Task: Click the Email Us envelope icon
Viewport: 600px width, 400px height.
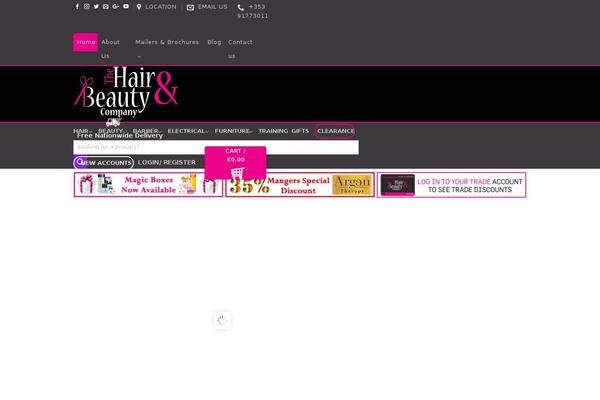Action: [x=190, y=7]
